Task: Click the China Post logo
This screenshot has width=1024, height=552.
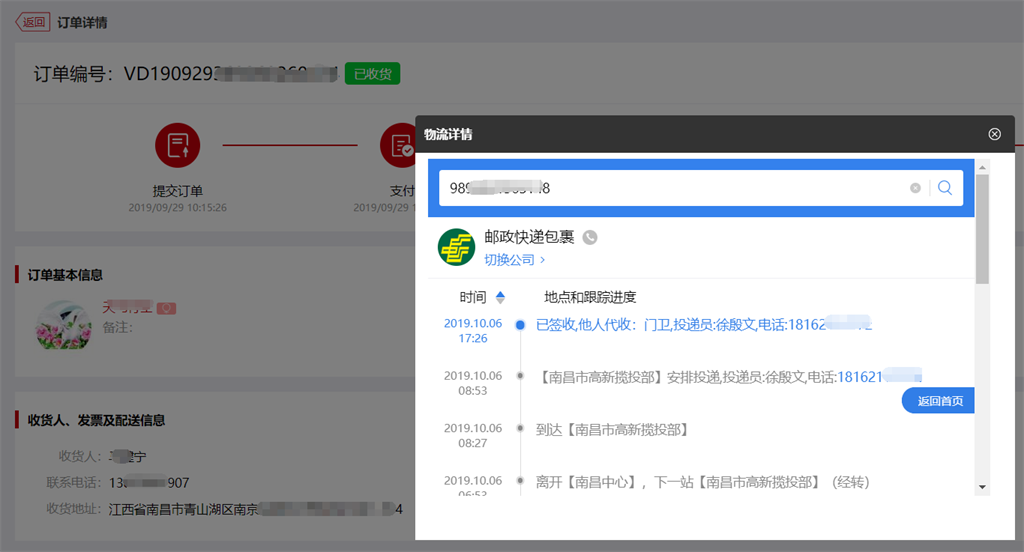Action: coord(456,247)
